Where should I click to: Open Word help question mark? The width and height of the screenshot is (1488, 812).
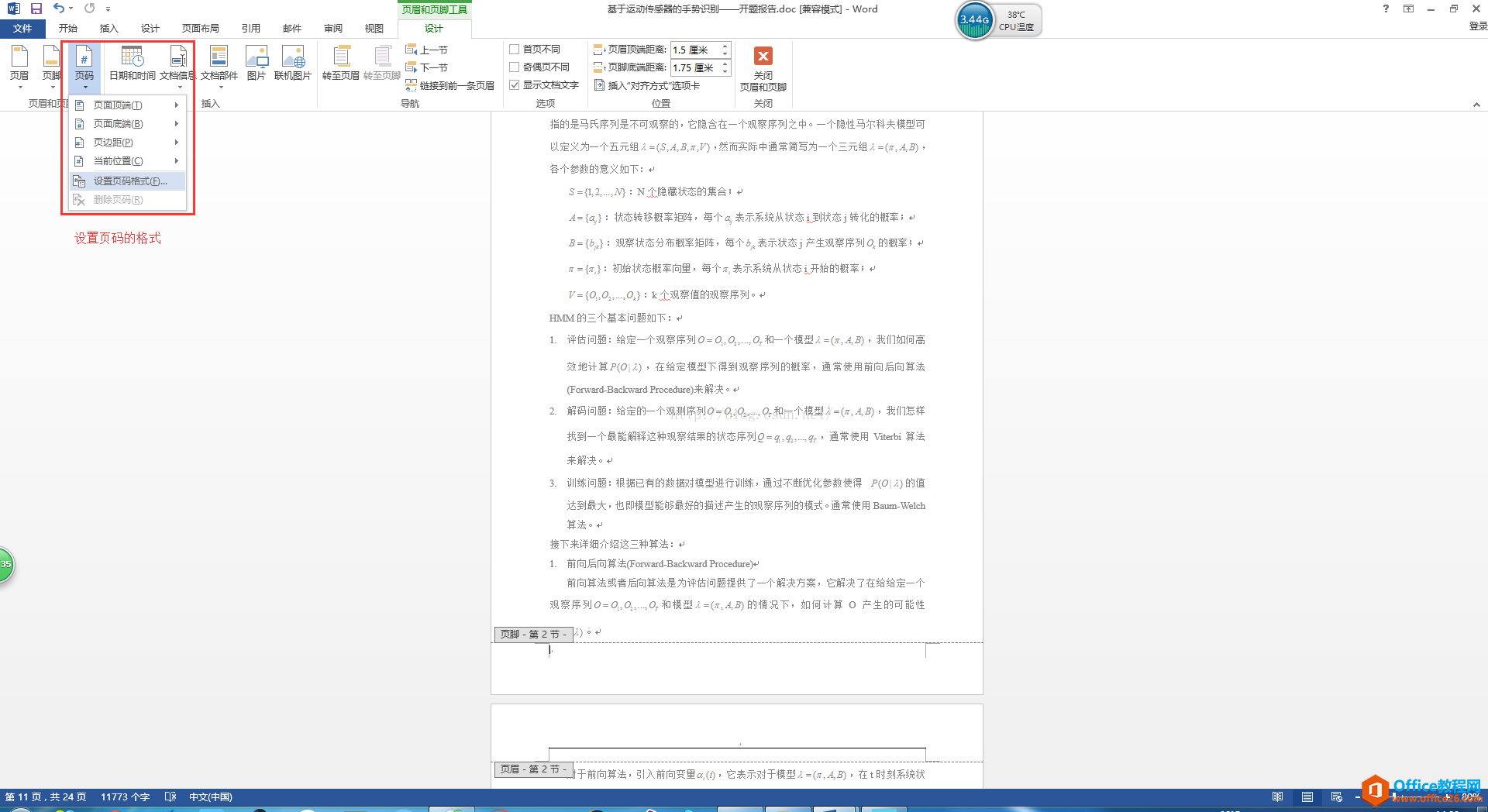(1386, 9)
